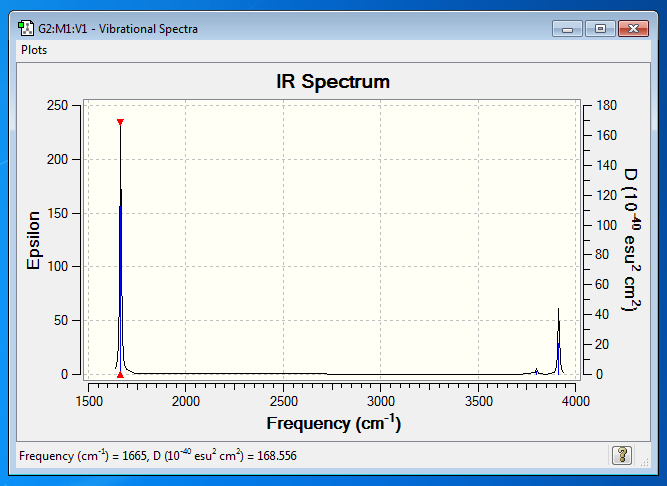Click left axis value 100
The width and height of the screenshot is (667, 486).
(57, 267)
